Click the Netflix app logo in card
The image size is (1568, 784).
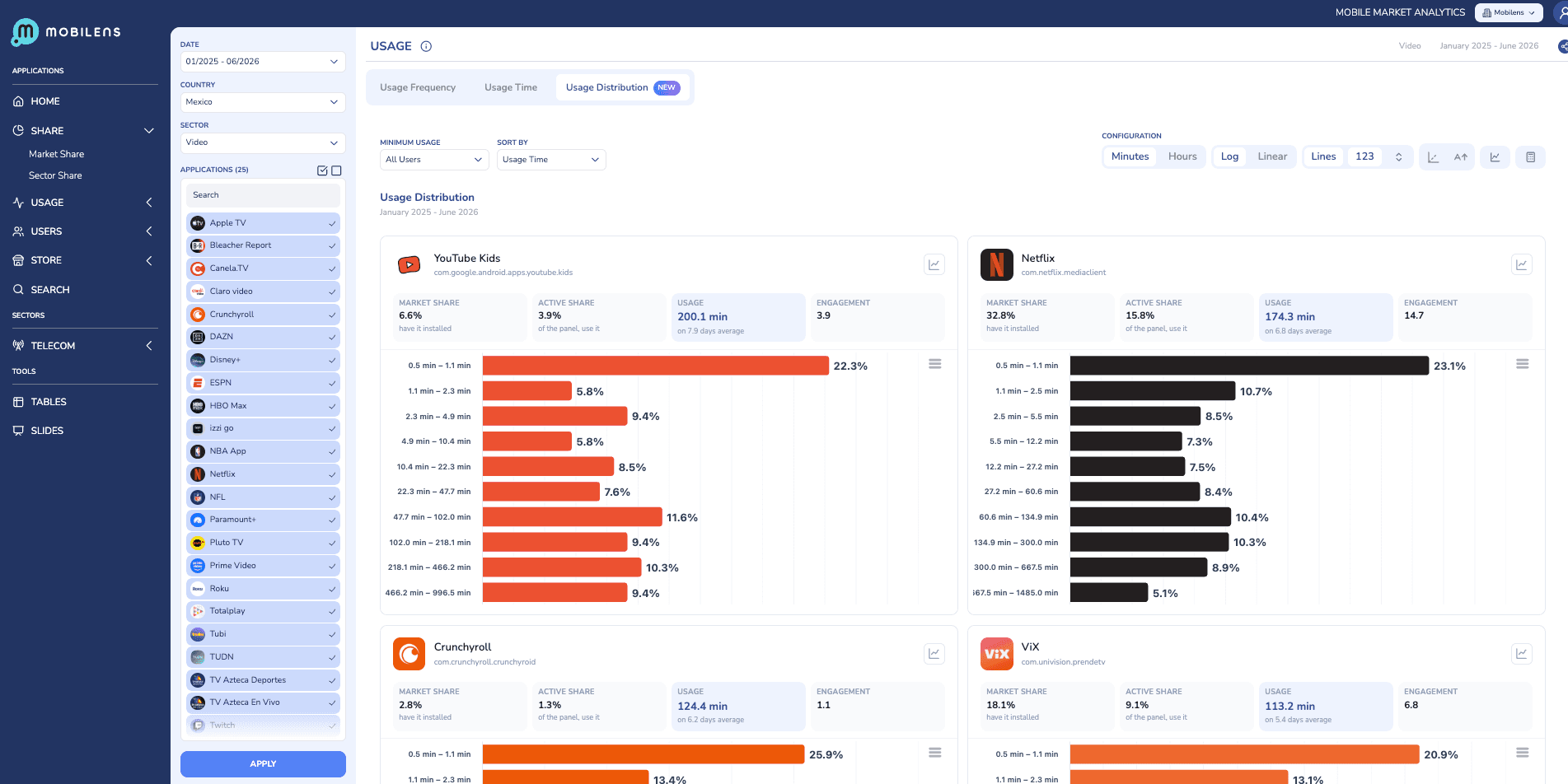click(996, 265)
